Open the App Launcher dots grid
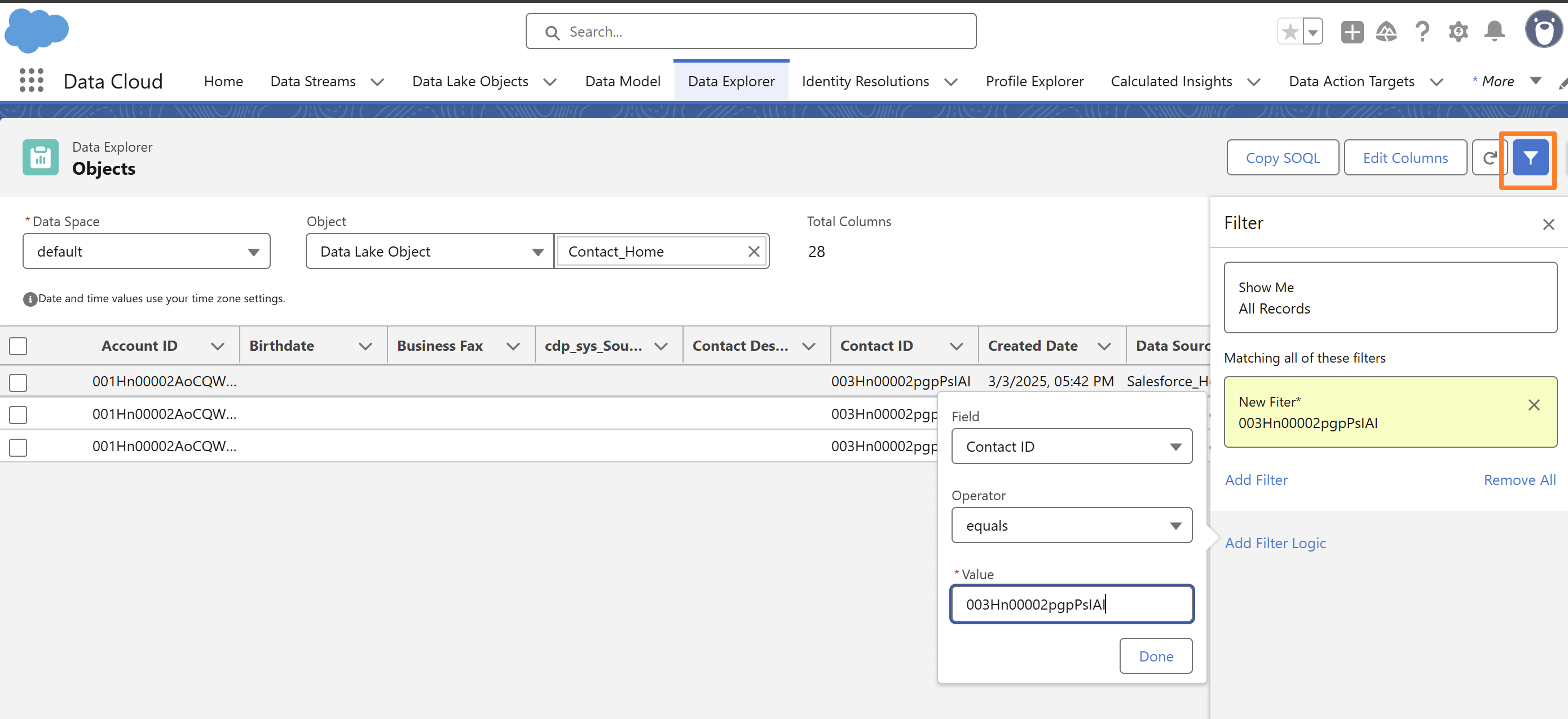This screenshot has height=719, width=1568. (32, 81)
